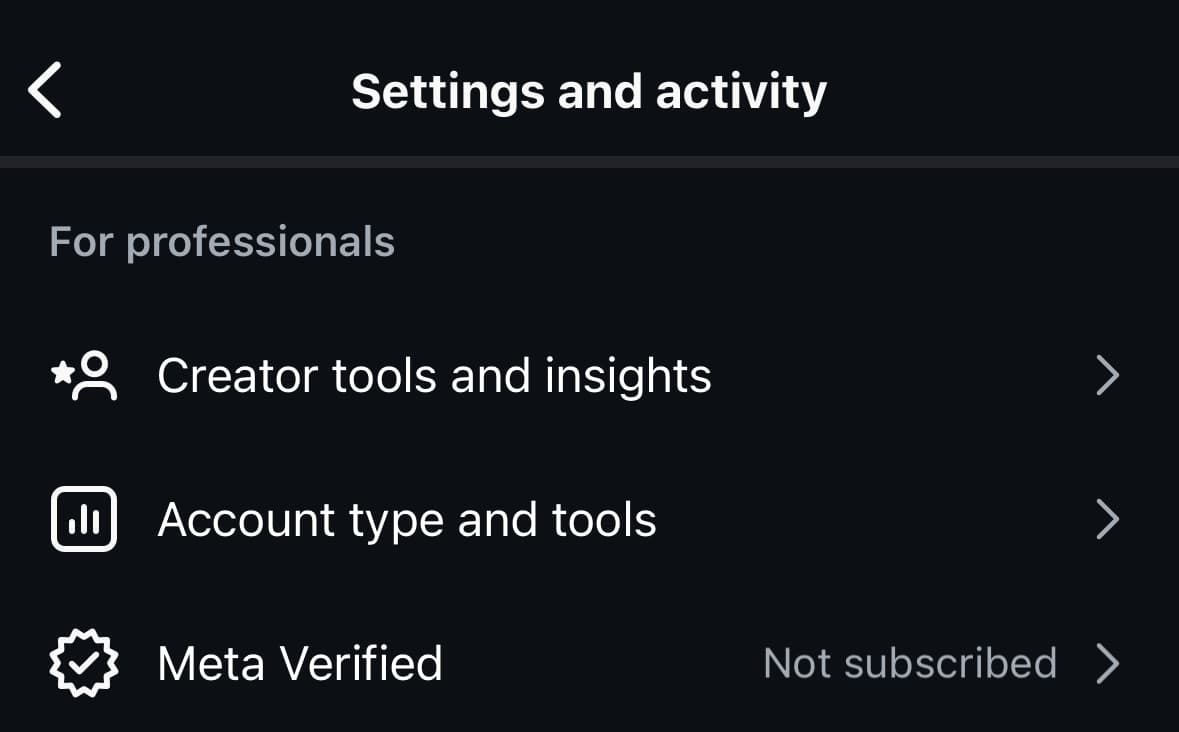This screenshot has height=732, width=1179.
Task: Tap the bar chart account icon
Action: pos(83,519)
